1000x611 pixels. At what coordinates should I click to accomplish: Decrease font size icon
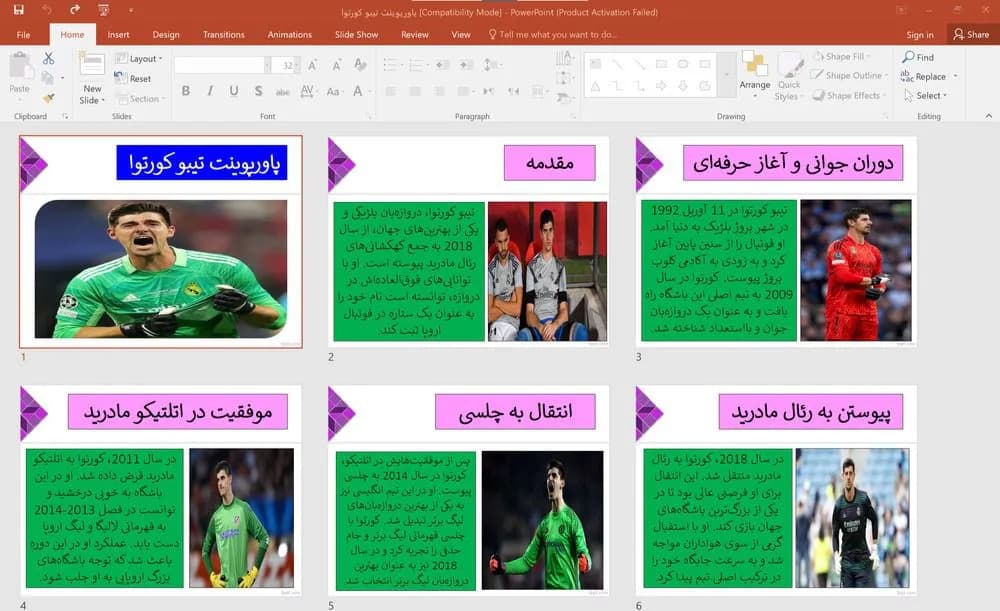(x=336, y=65)
